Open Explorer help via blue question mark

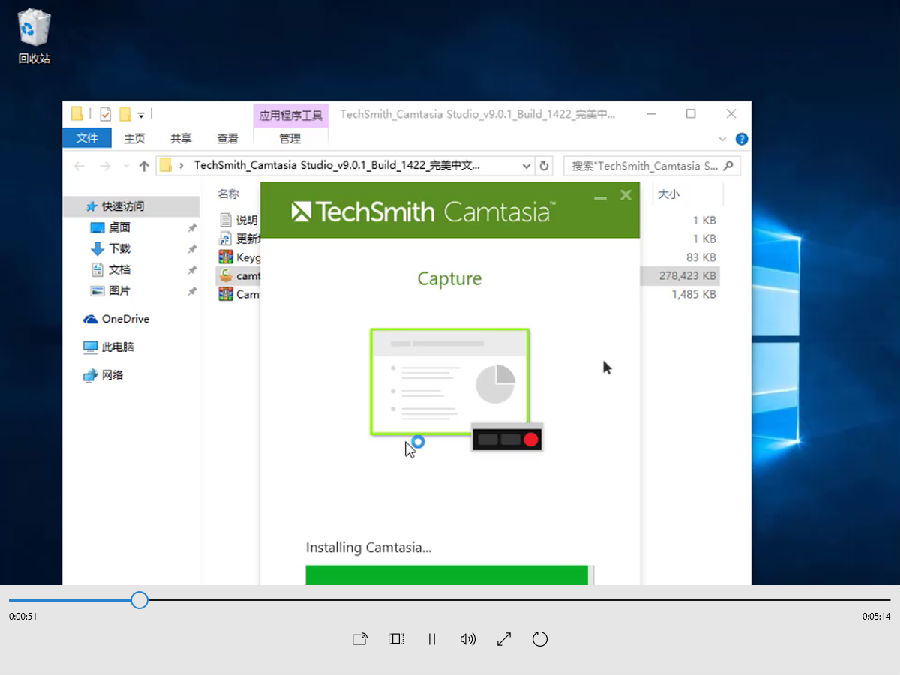tap(742, 139)
